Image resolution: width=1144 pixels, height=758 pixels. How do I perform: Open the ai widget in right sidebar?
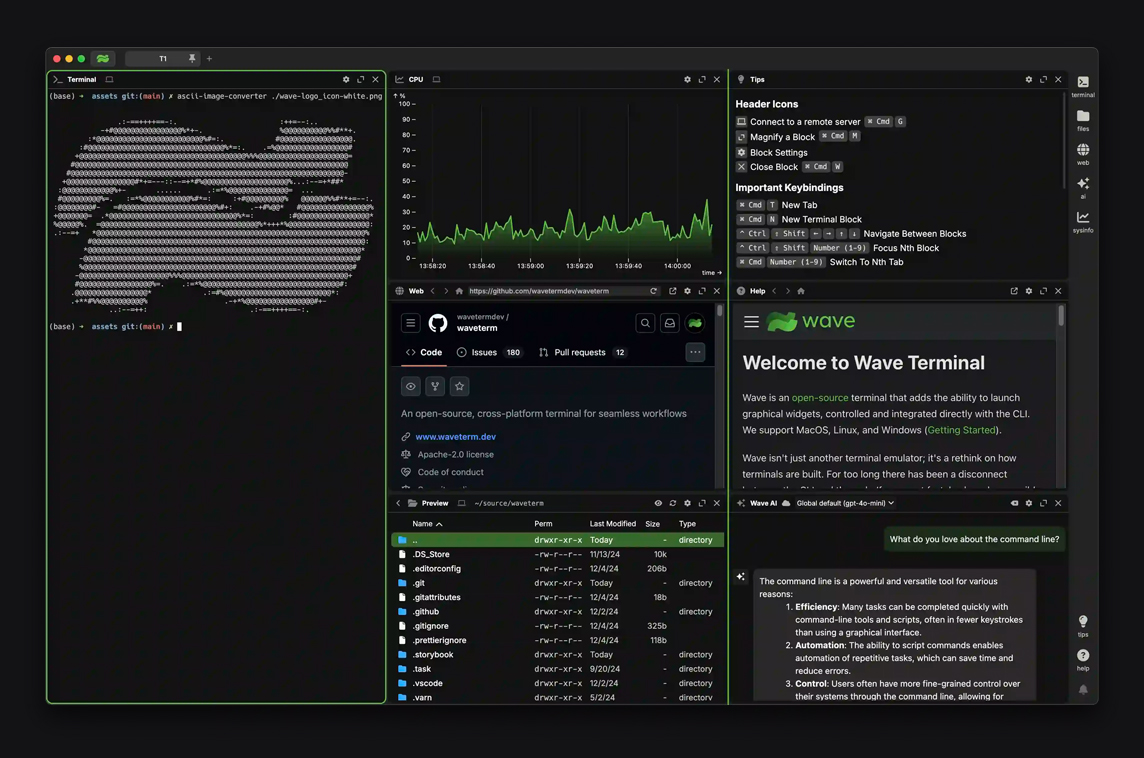coord(1083,187)
